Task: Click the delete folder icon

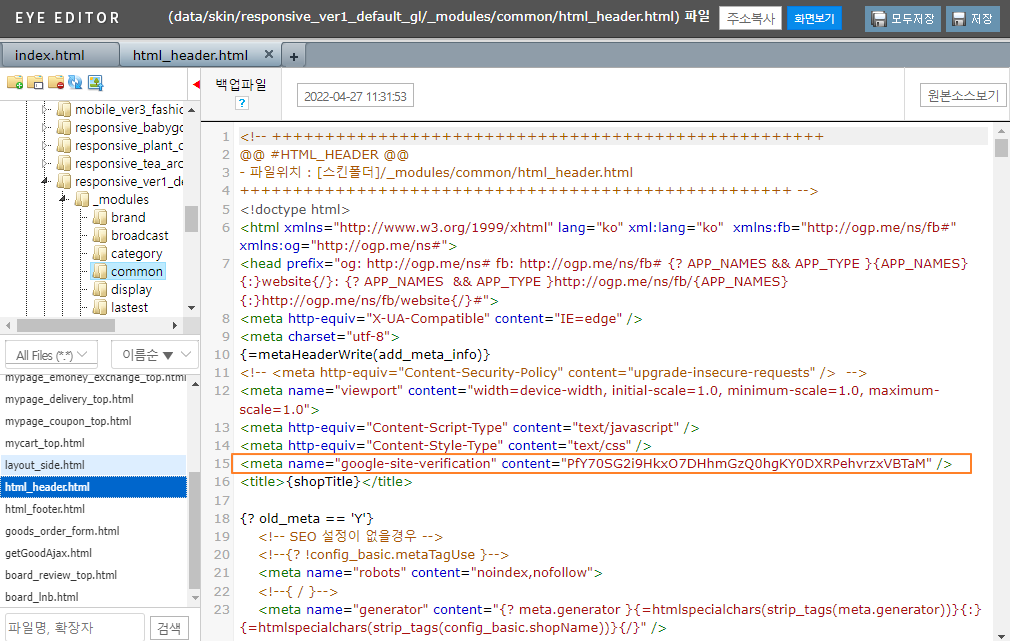Action: tap(55, 82)
